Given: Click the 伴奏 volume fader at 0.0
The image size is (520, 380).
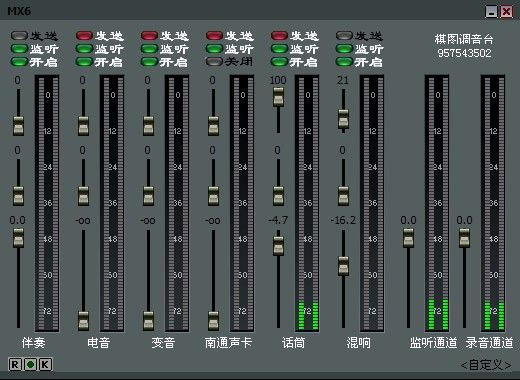Looking at the screenshot, I should [18, 238].
